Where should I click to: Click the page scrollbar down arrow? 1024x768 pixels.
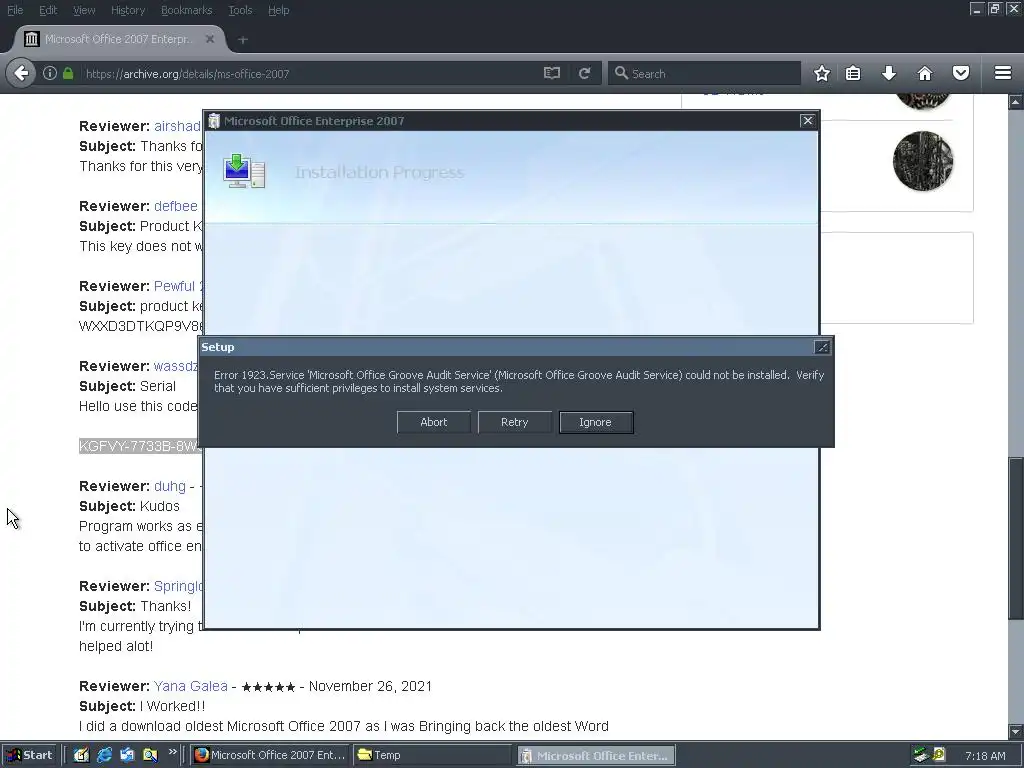[1016, 731]
